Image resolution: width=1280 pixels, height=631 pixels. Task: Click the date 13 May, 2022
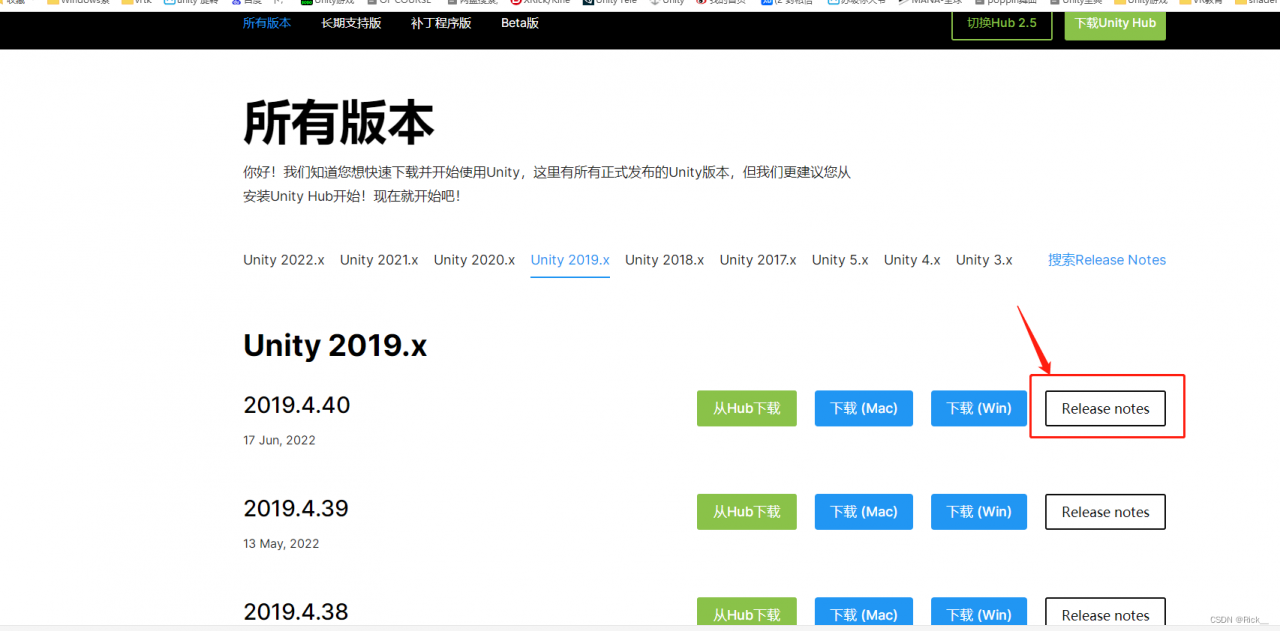click(x=281, y=544)
